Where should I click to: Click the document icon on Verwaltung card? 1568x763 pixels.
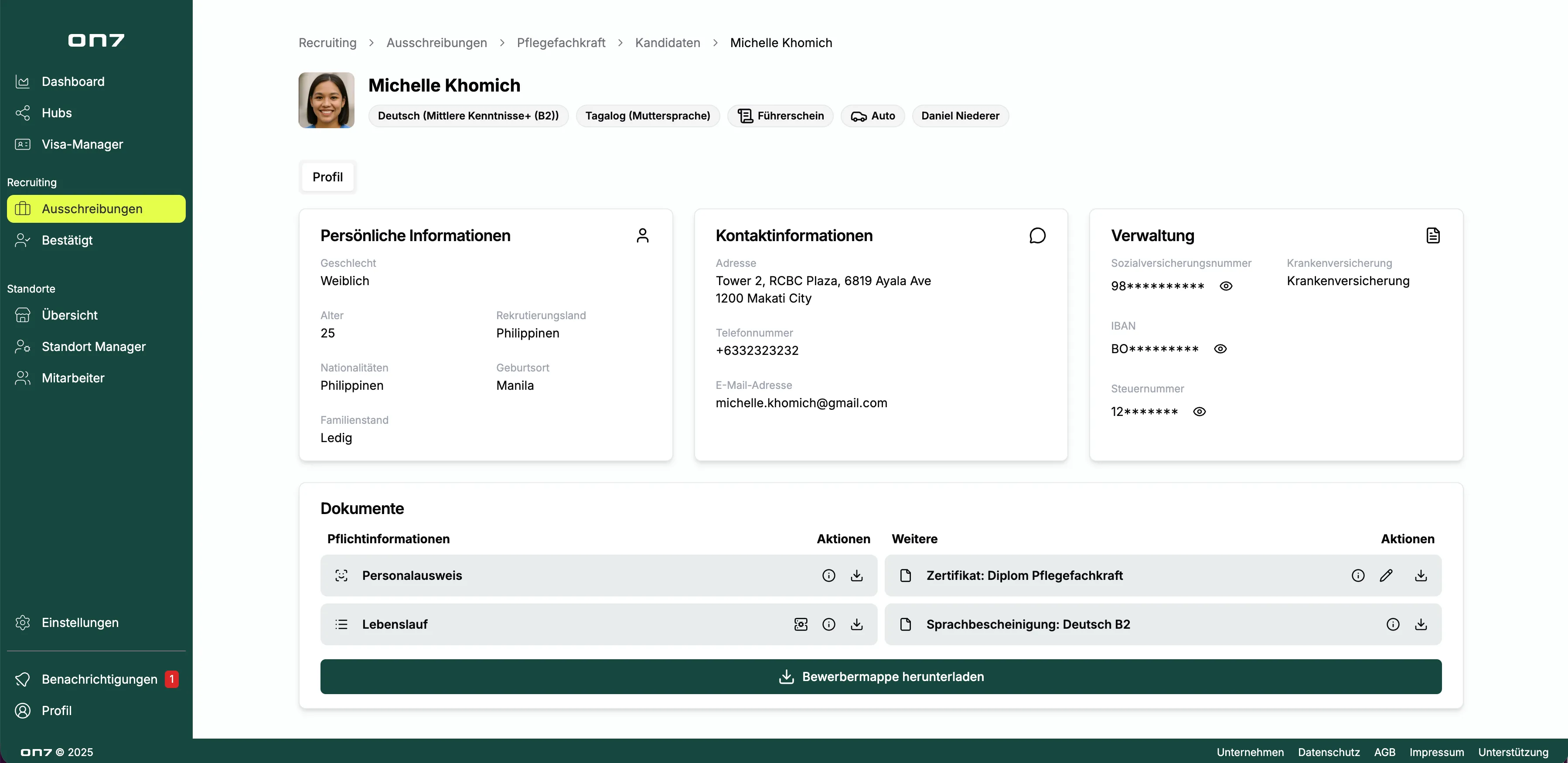click(1433, 235)
